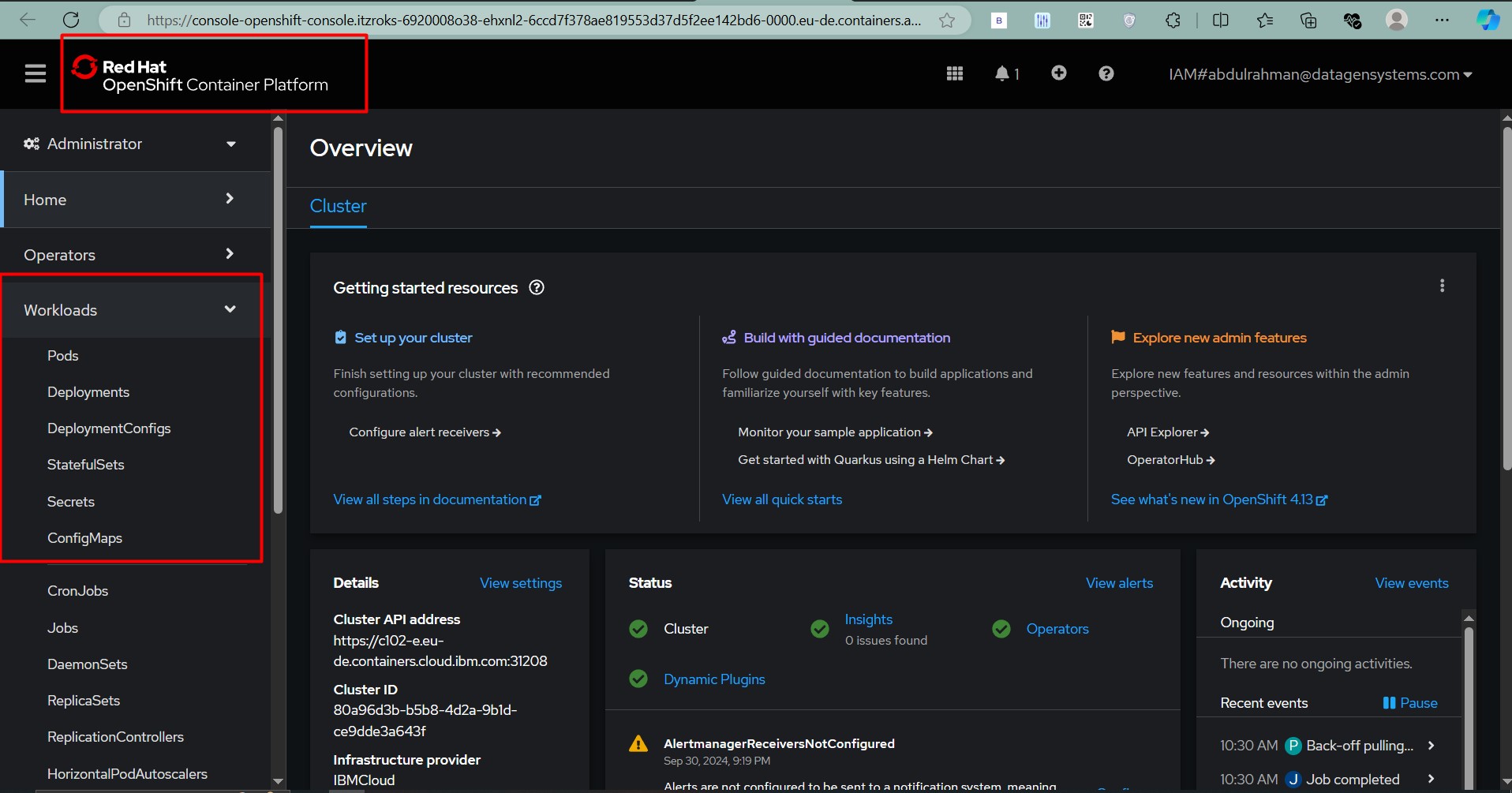The width and height of the screenshot is (1512, 793).
Task: Open browser settings ellipsis menu
Action: coord(1442,21)
